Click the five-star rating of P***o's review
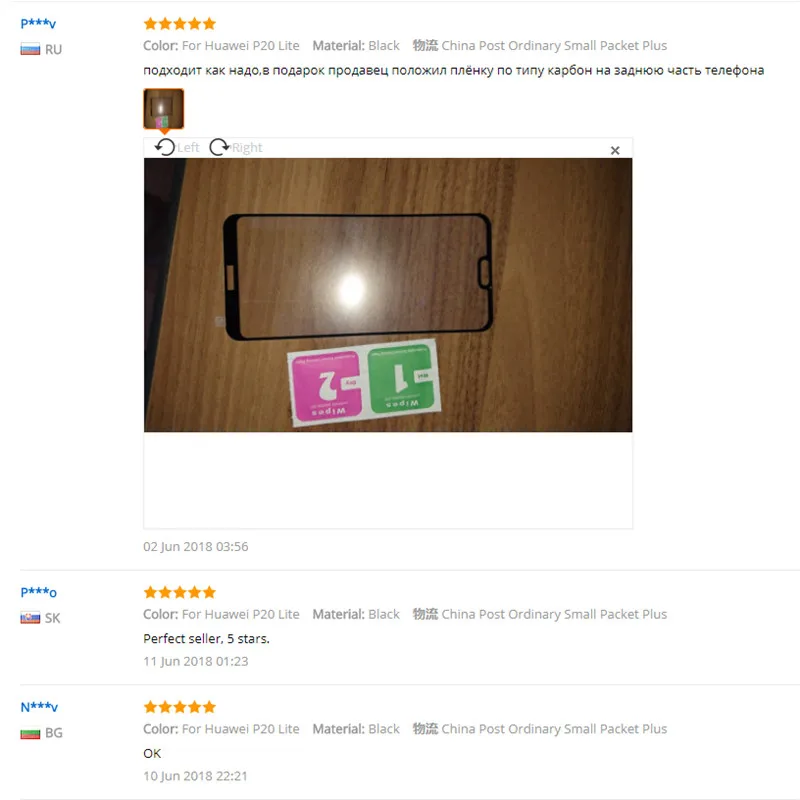800x800 pixels. point(180,592)
